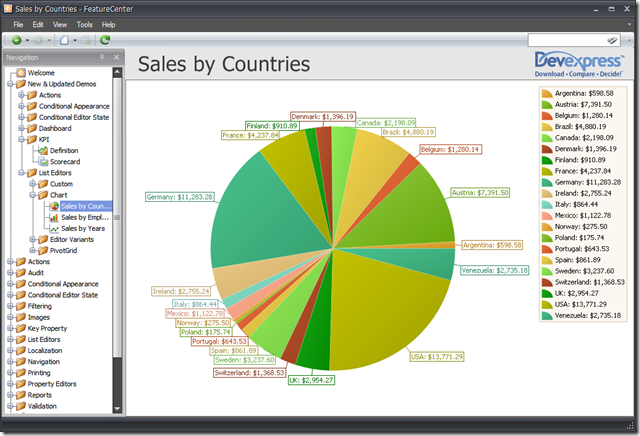This screenshot has height=436, width=640.
Task: Collapse the Chart tree node
Action: pos(32,195)
